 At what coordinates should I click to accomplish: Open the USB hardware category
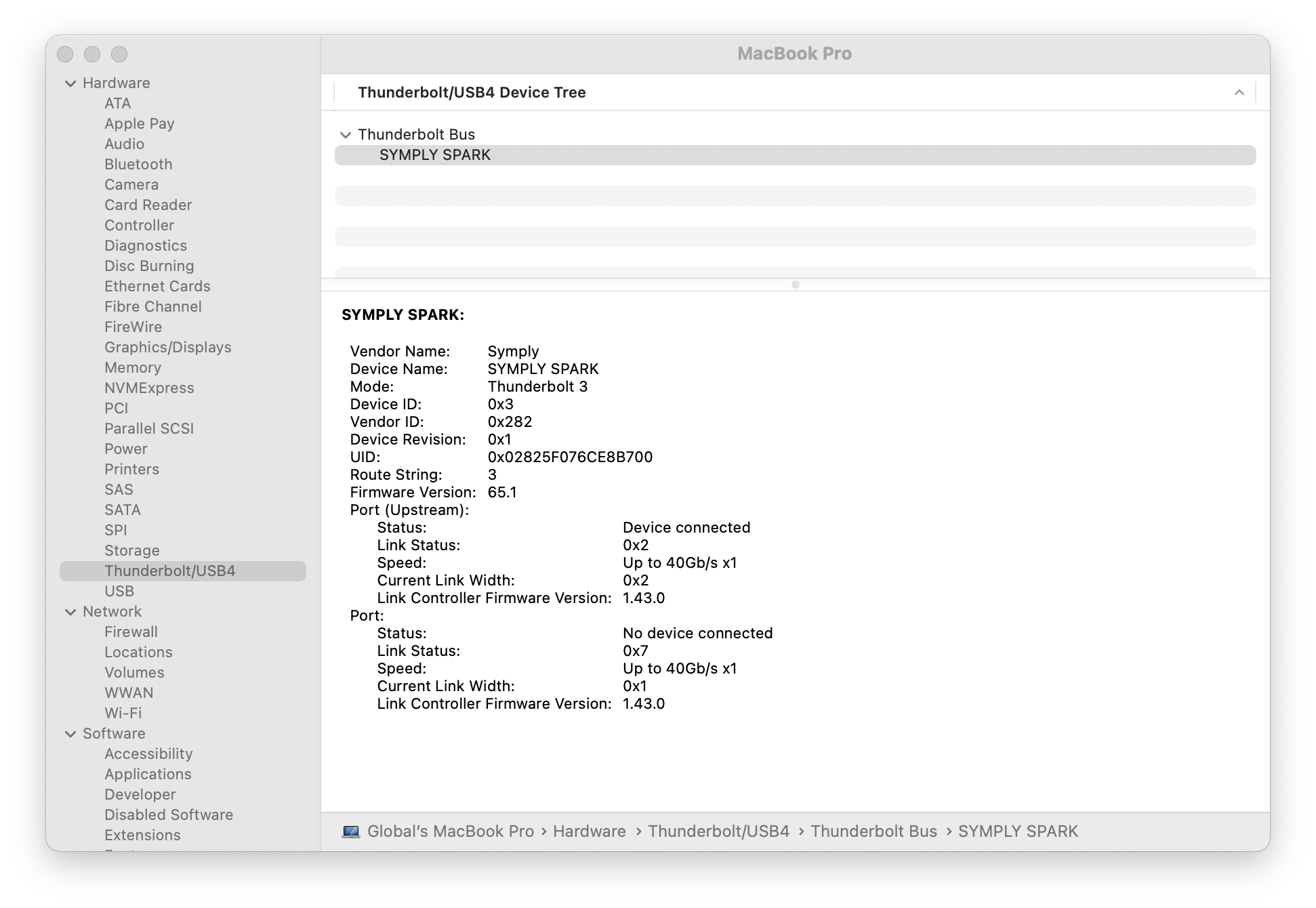pyautogui.click(x=119, y=591)
